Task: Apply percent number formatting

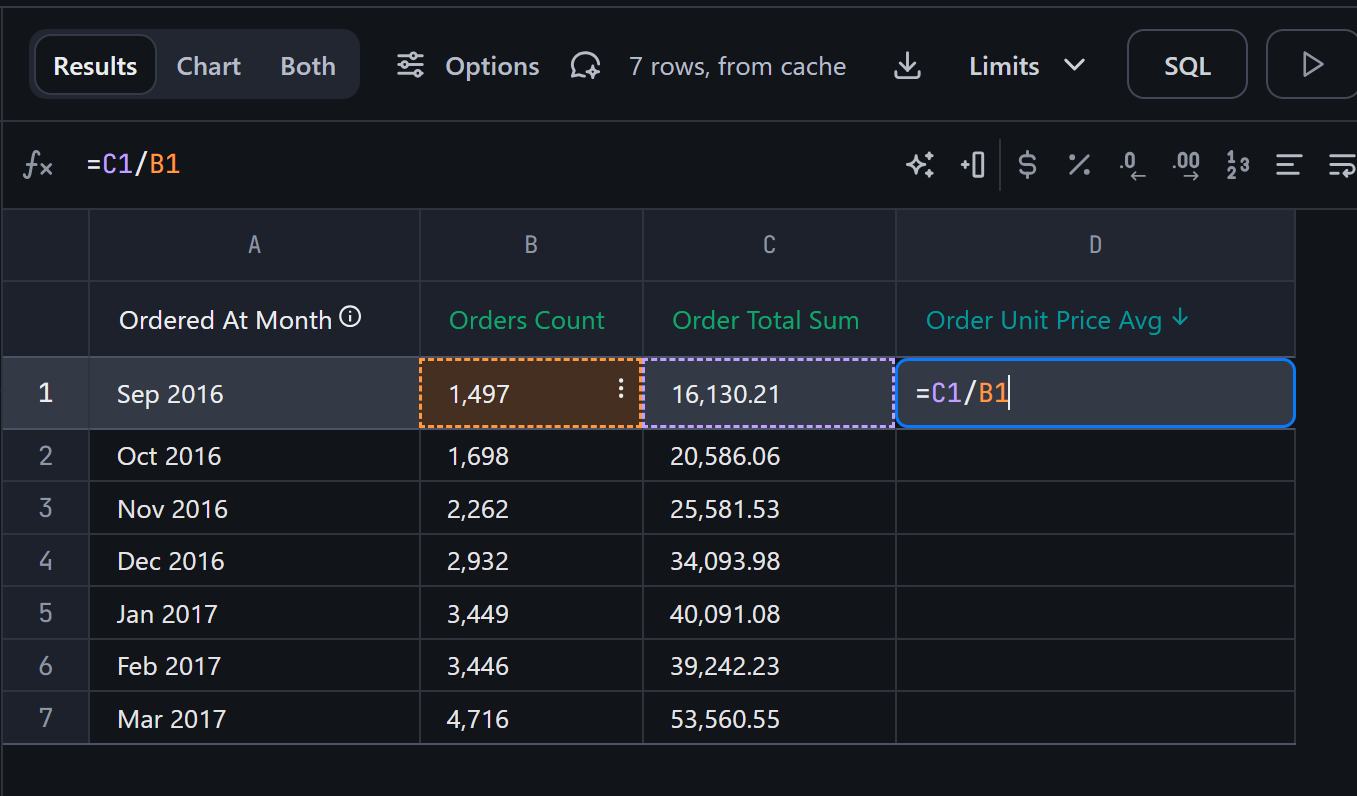Action: tap(1079, 165)
